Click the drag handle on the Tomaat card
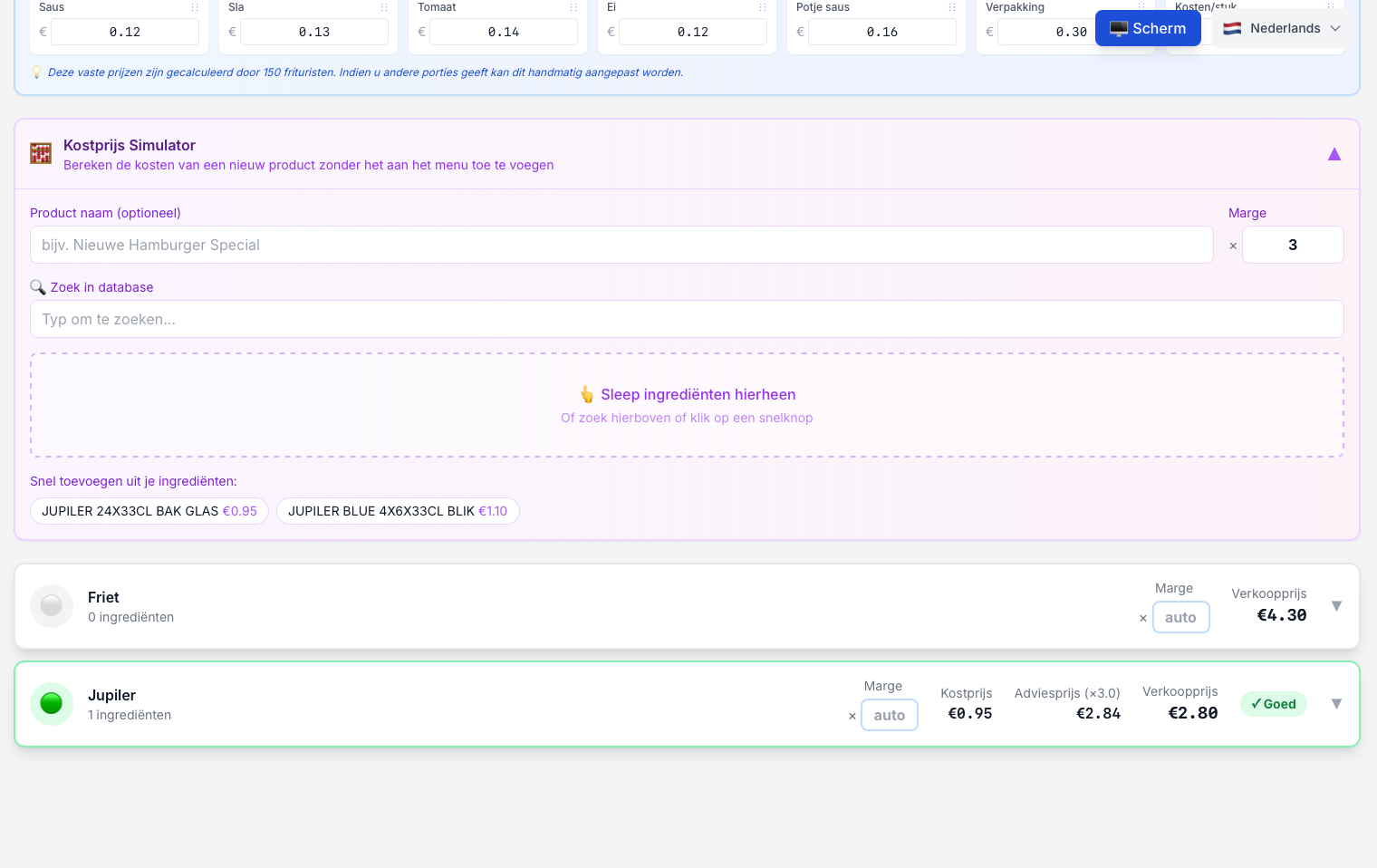1377x868 pixels. (572, 7)
